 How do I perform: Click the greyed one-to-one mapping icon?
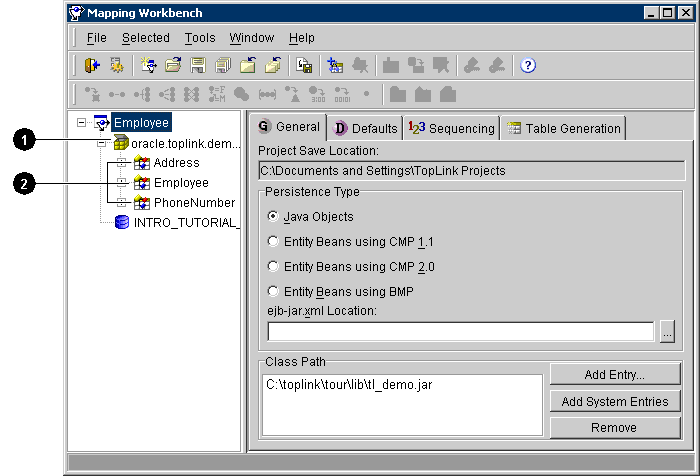click(117, 94)
